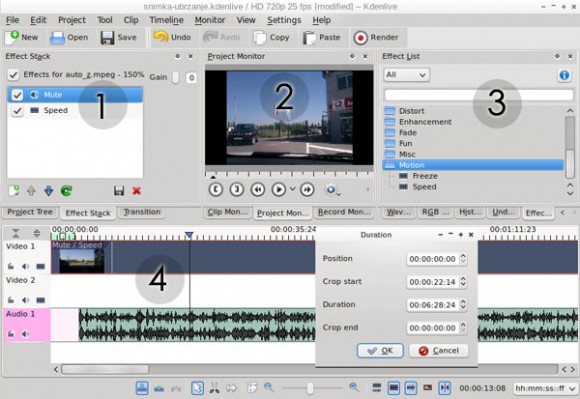Toggle show markers comments icon
580x399 pixels.
point(428,388)
